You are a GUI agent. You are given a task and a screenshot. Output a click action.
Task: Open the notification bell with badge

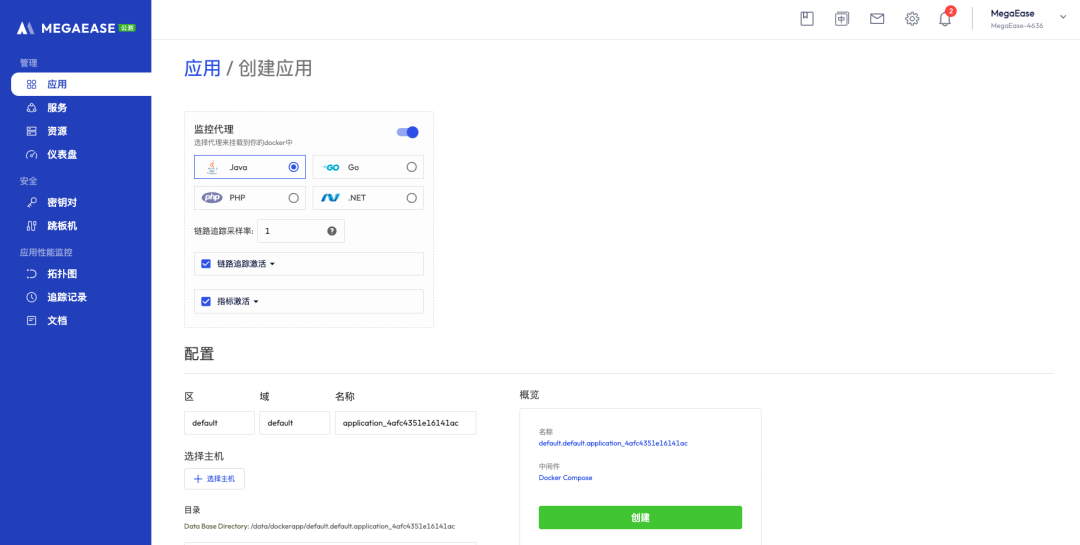click(x=945, y=19)
